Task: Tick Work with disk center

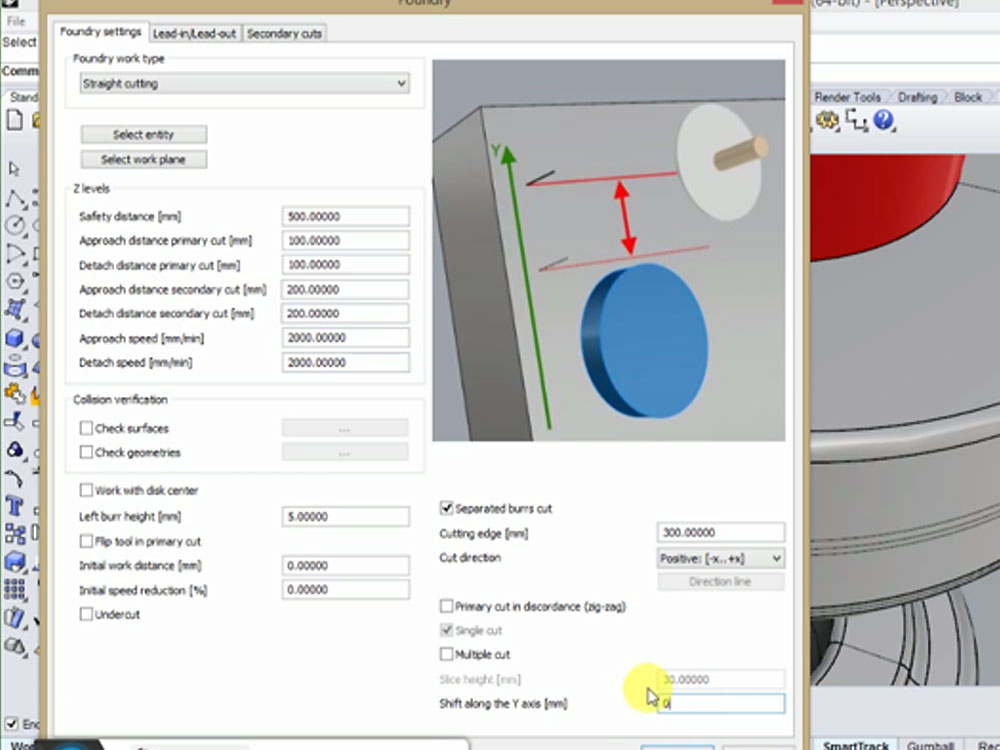Action: (x=86, y=490)
